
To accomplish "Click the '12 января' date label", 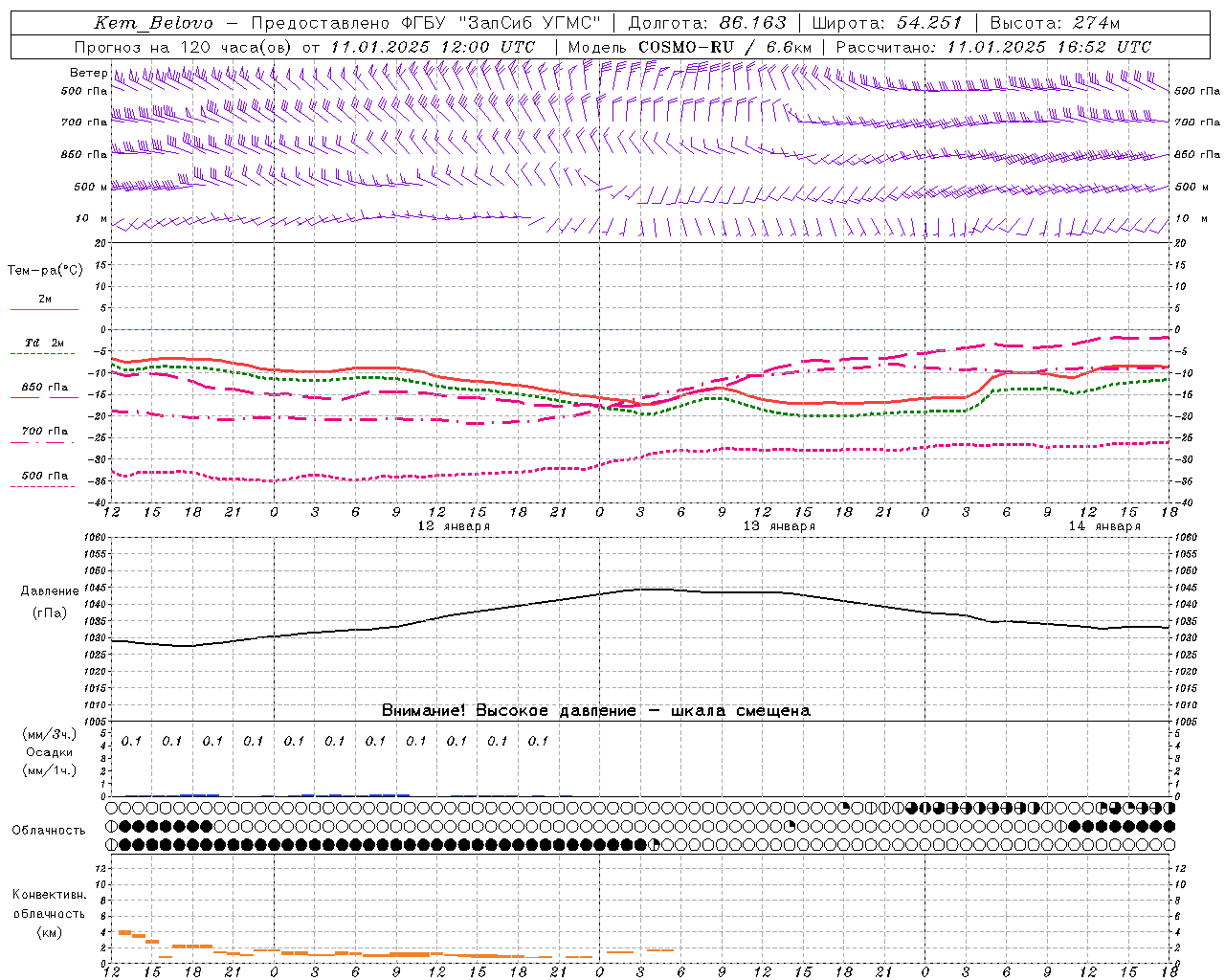I will (x=454, y=526).
